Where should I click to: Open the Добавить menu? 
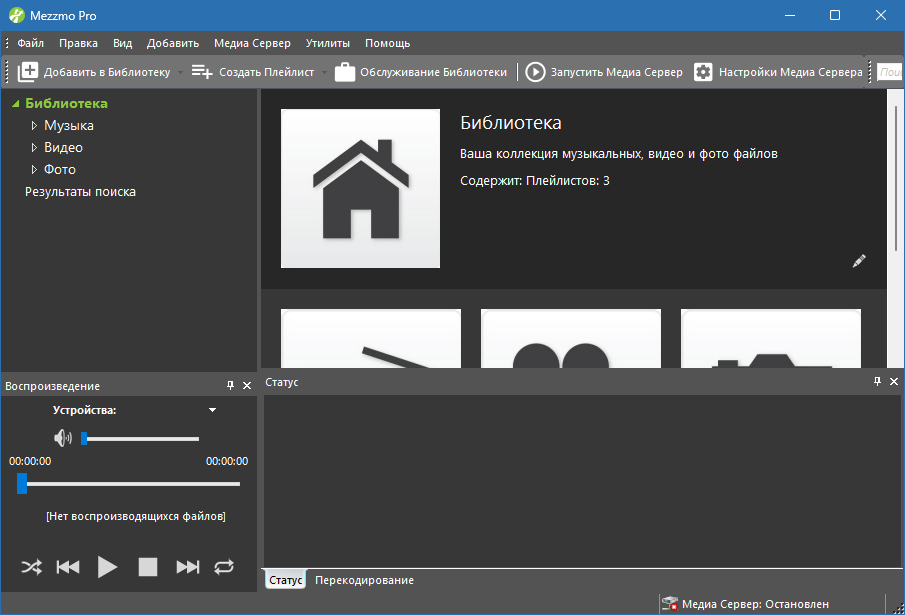point(173,43)
